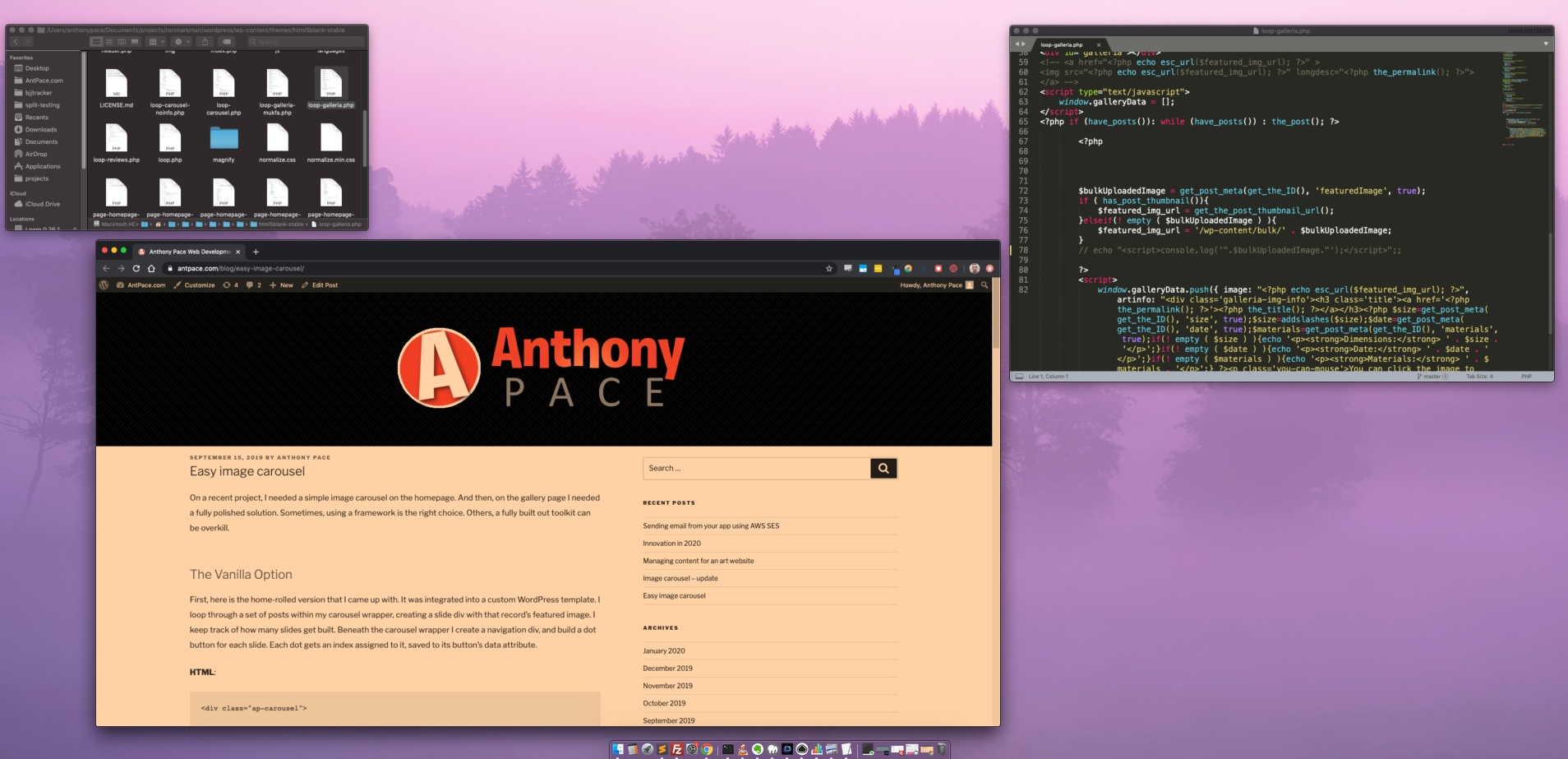Select the loop-reviews.php file
The width and height of the screenshot is (1568, 759).
tap(116, 143)
